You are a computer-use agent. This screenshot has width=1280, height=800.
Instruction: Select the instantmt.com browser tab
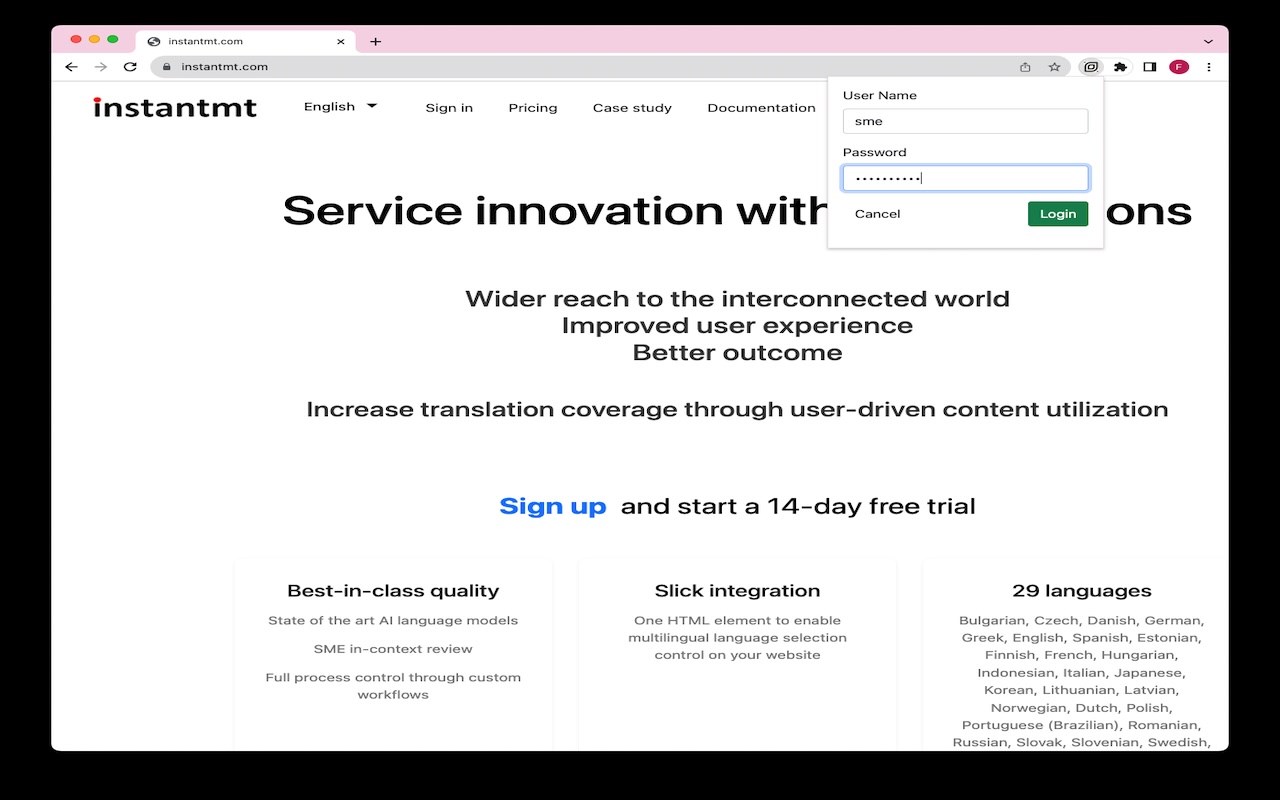tap(245, 42)
